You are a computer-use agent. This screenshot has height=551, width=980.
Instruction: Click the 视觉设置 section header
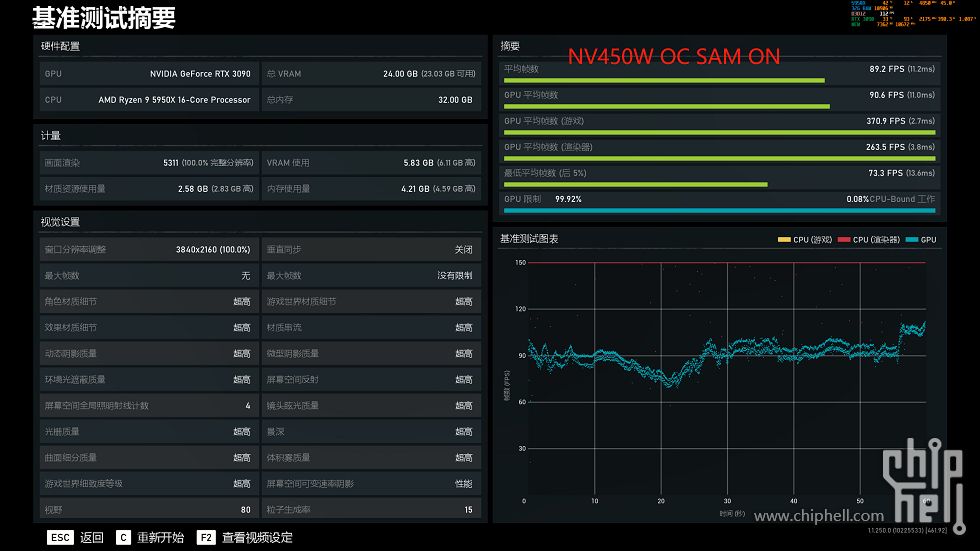click(60, 222)
